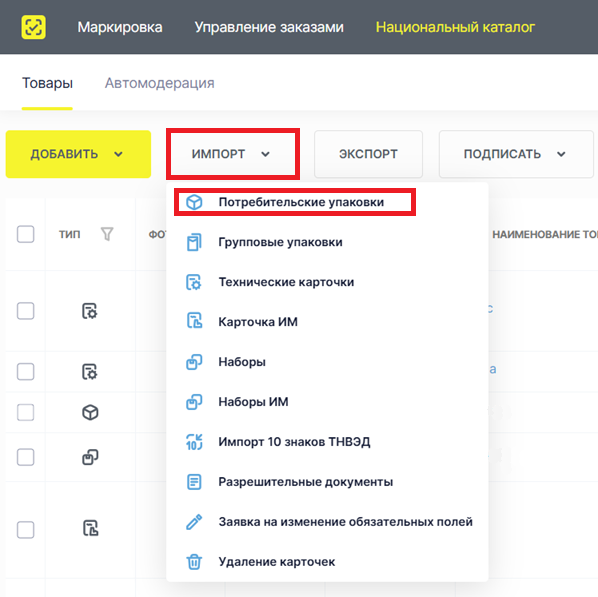Open the Управление заказами section
The width and height of the screenshot is (598, 597).
[x=269, y=27]
